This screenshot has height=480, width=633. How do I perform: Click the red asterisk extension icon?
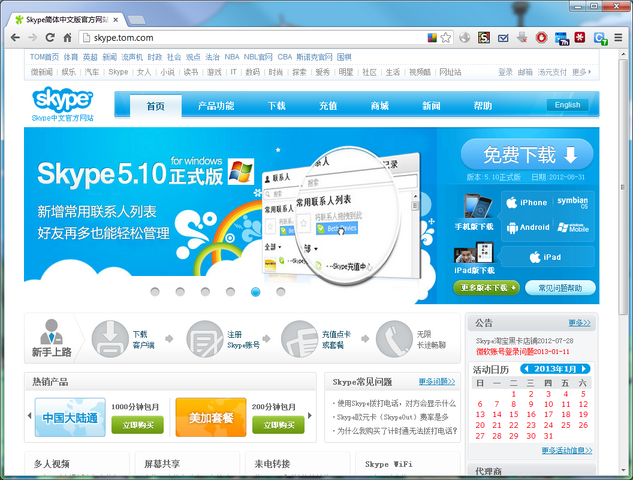point(580,38)
